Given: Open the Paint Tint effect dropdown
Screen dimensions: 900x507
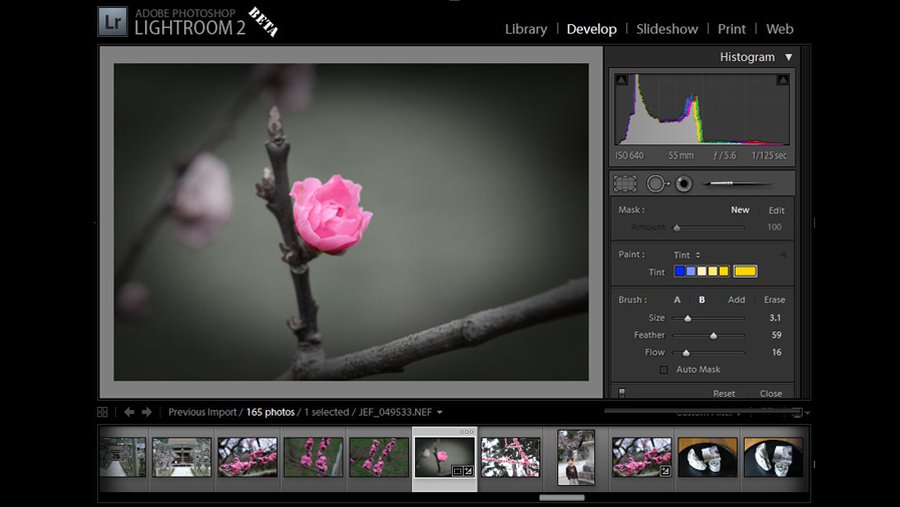Looking at the screenshot, I should click(687, 255).
